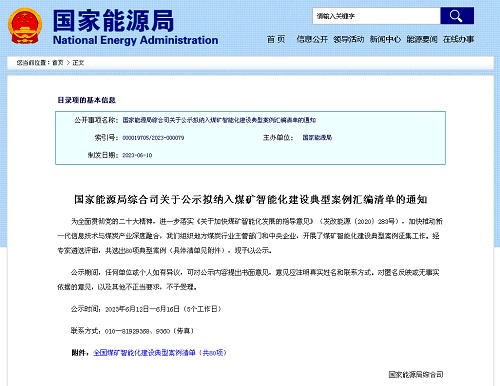500x386 pixels.
Task: Open the 信息公开 navigation item
Action: point(312,39)
